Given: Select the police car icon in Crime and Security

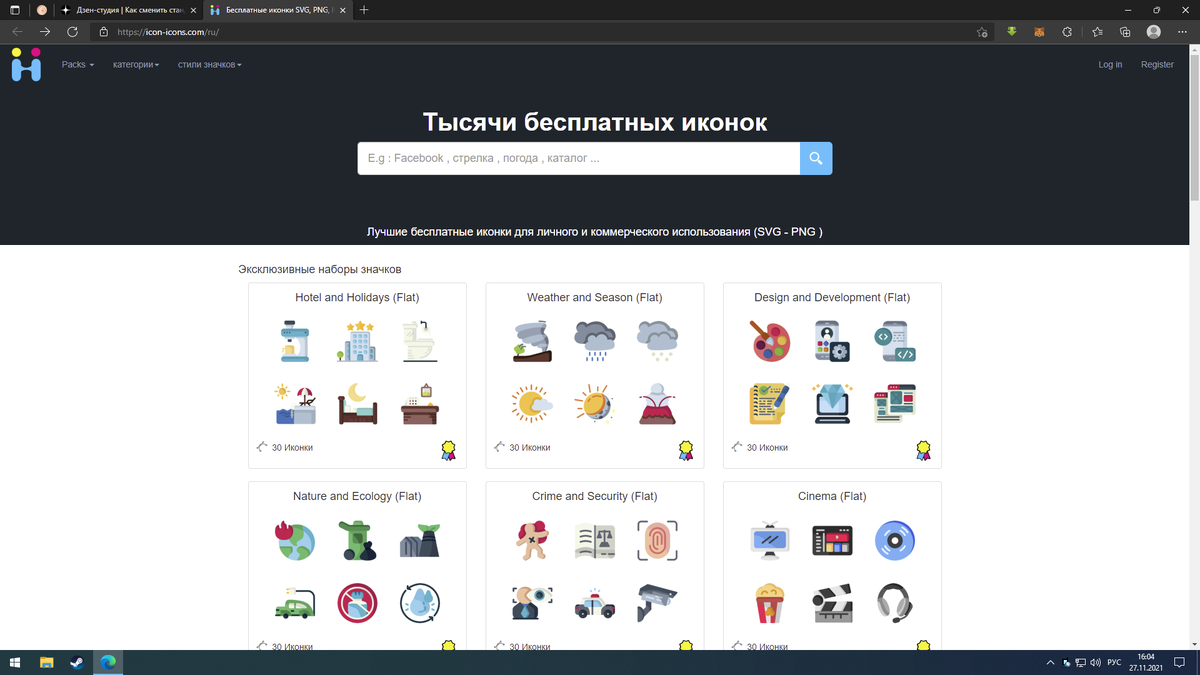Looking at the screenshot, I should click(594, 602).
